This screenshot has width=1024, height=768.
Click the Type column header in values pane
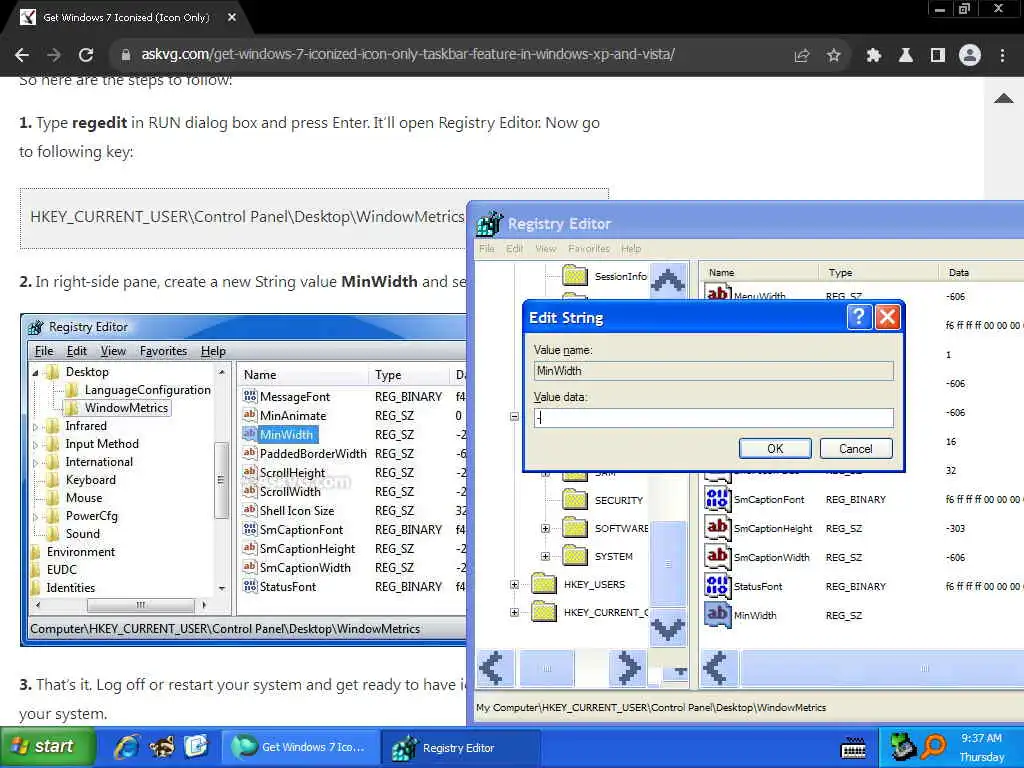coord(879,272)
